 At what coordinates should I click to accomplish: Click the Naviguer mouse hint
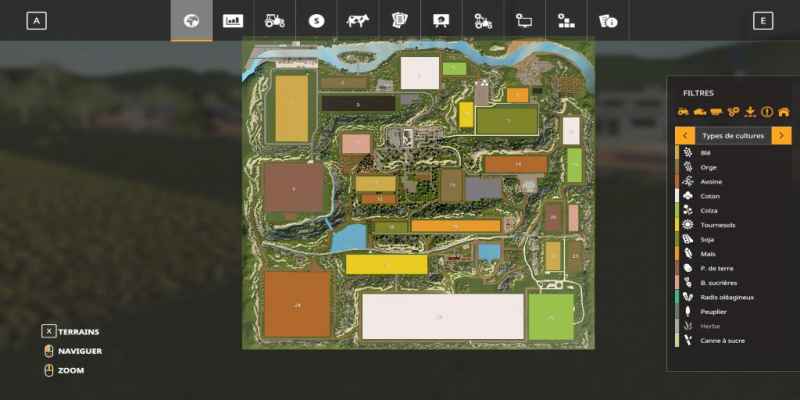(72, 351)
